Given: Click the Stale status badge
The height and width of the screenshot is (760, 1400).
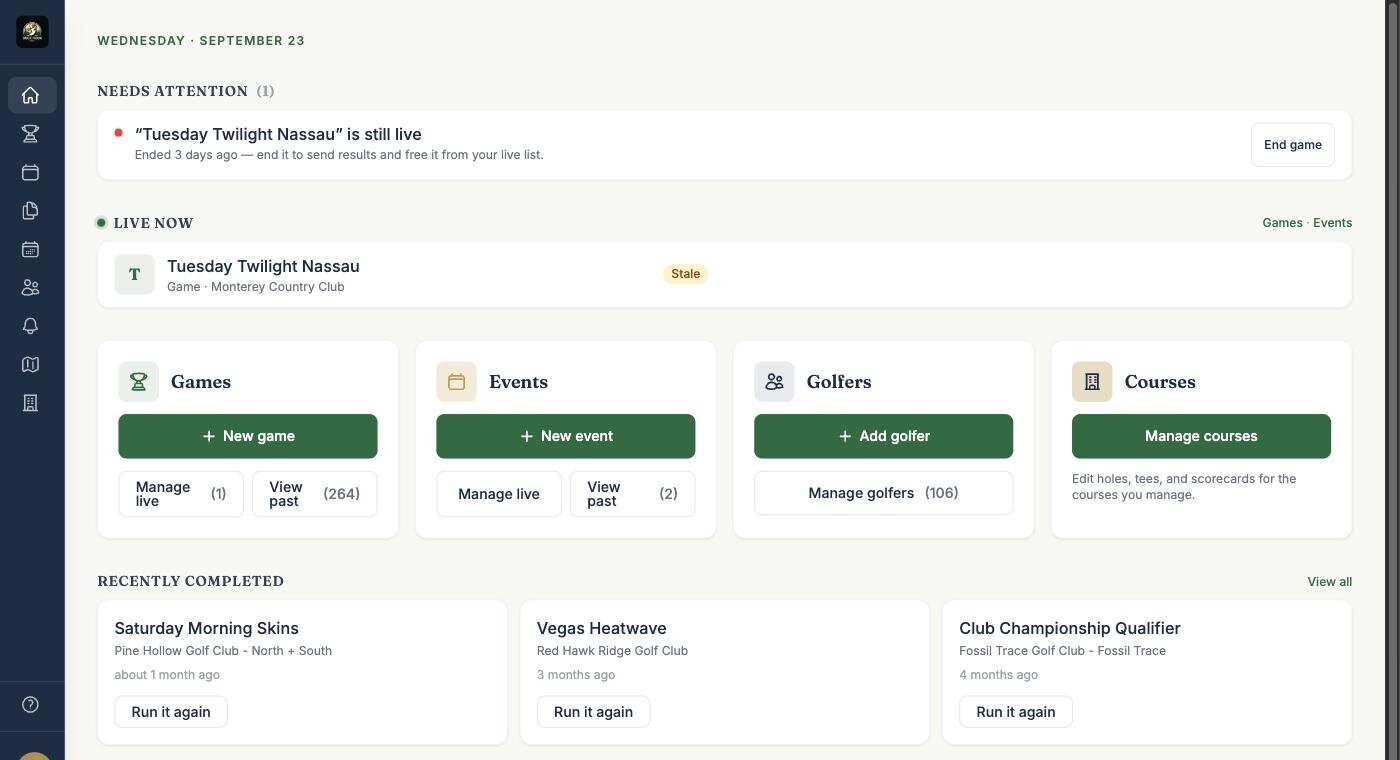Looking at the screenshot, I should (685, 274).
